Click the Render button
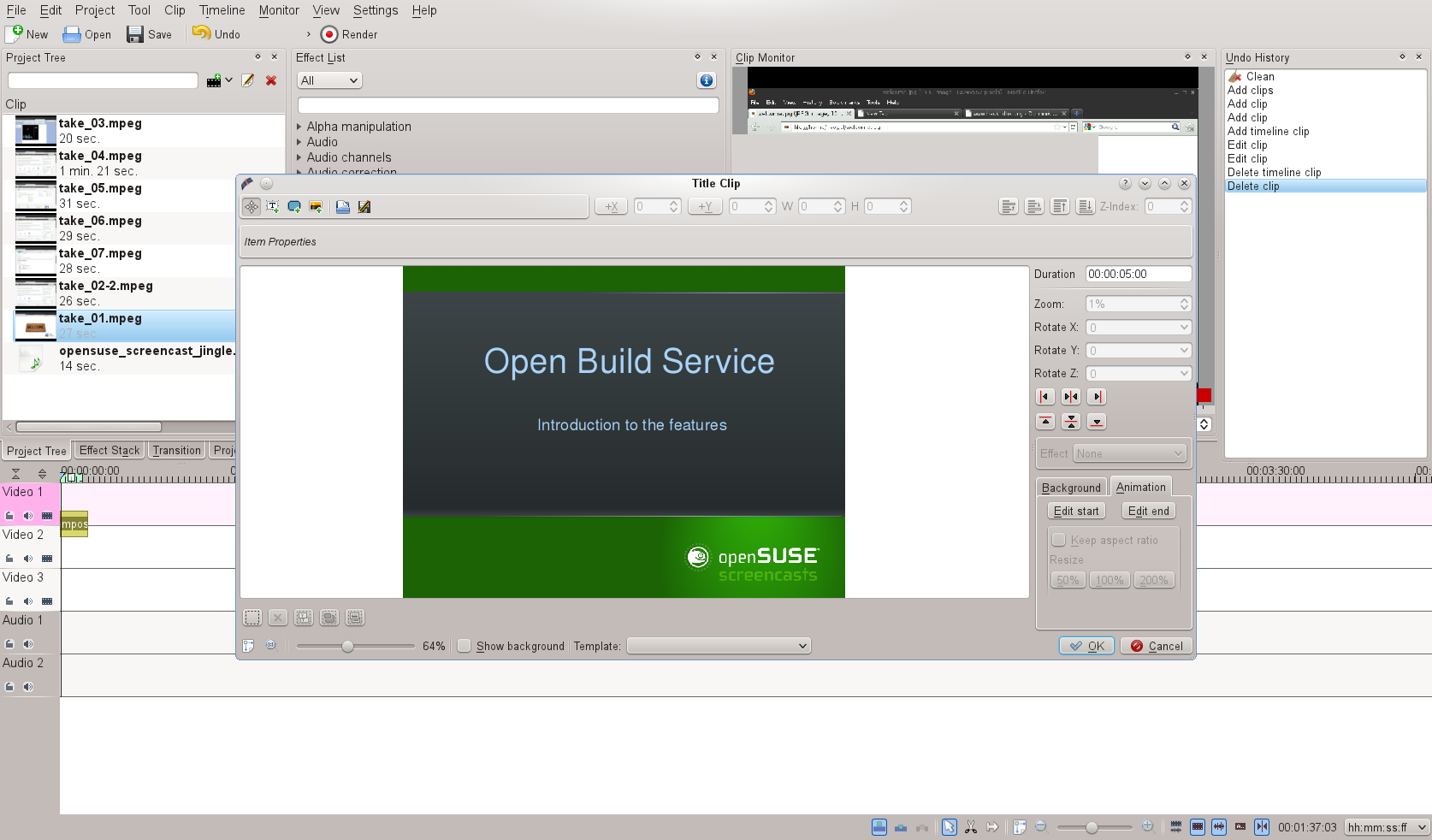Image resolution: width=1432 pixels, height=840 pixels. click(349, 34)
